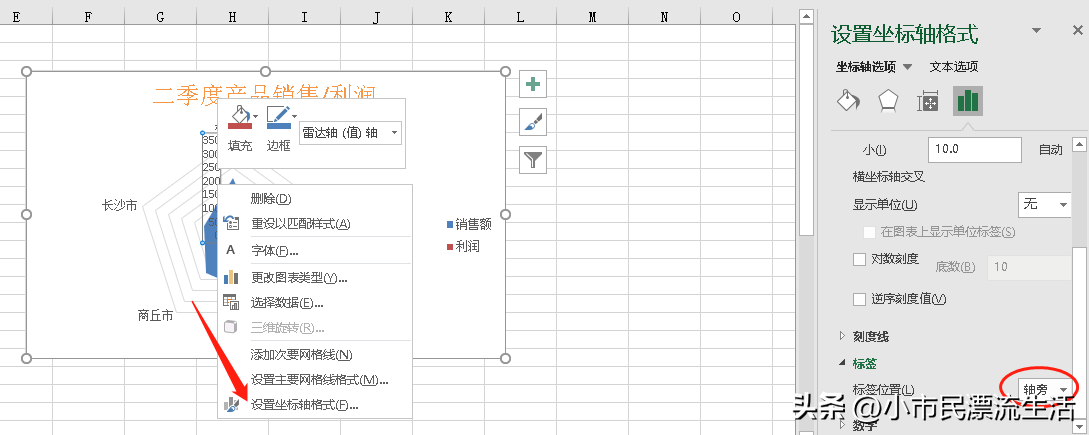The width and height of the screenshot is (1089, 435).
Task: Open the 雷达轴 (值) 轴 element selector dropdown
Action: (350, 132)
